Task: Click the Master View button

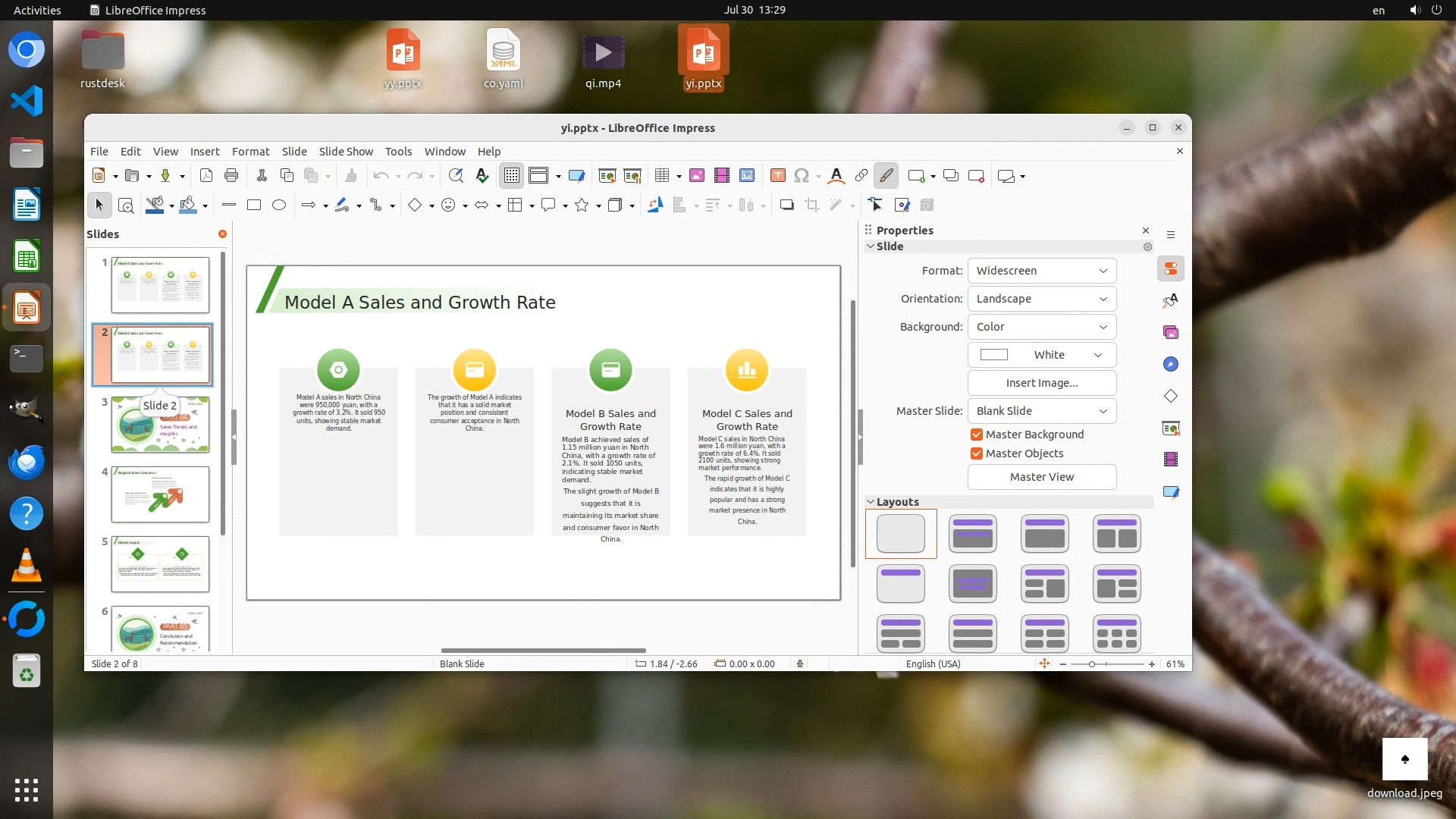Action: [1041, 477]
